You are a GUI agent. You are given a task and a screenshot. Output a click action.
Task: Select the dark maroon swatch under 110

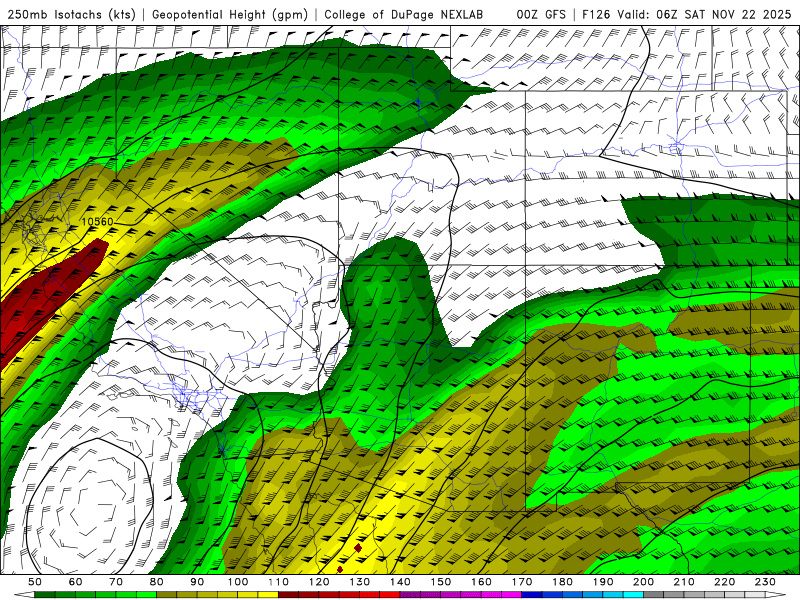(x=288, y=594)
